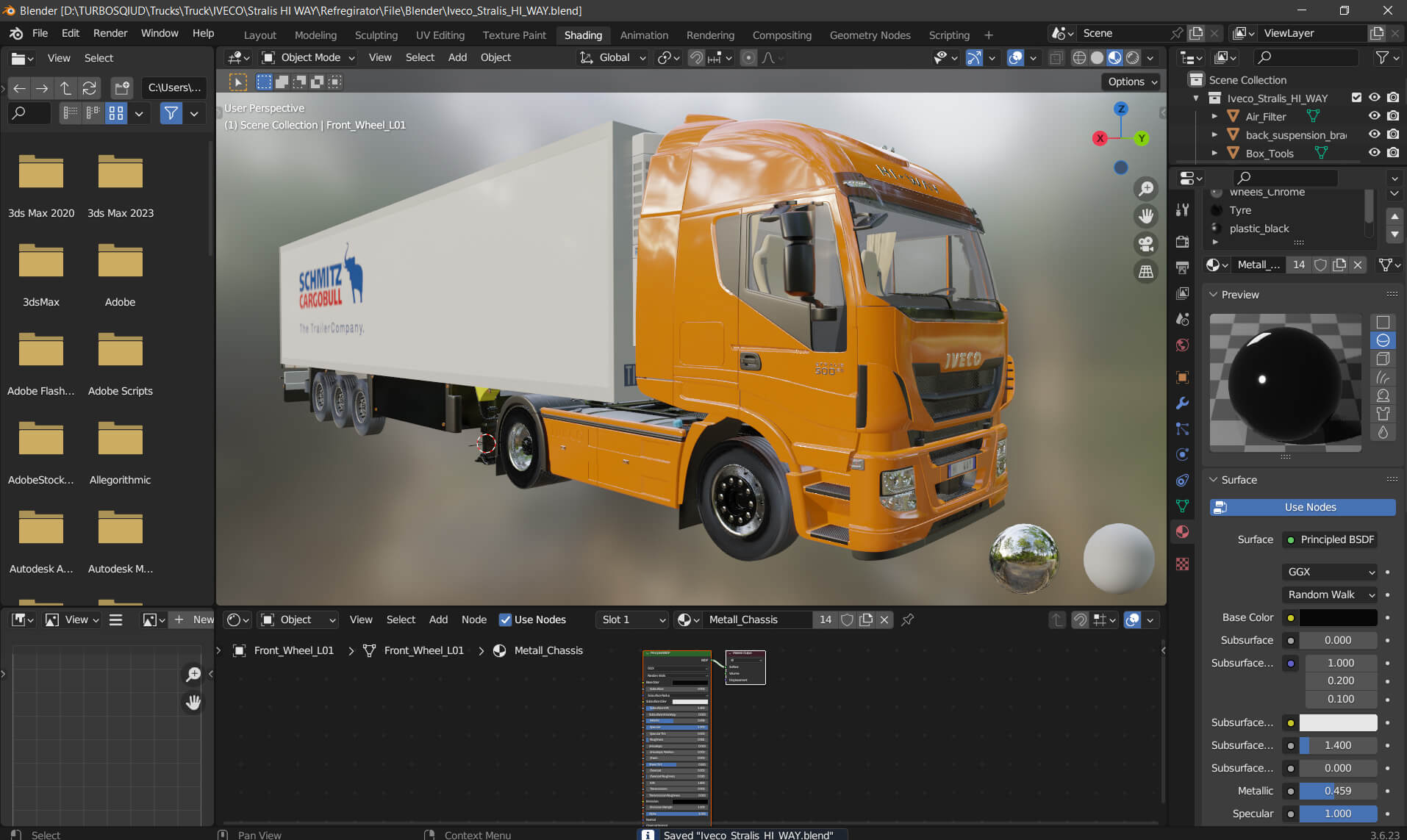This screenshot has height=840, width=1407.
Task: Click the Base Color black swatch
Action: pyautogui.click(x=1338, y=617)
